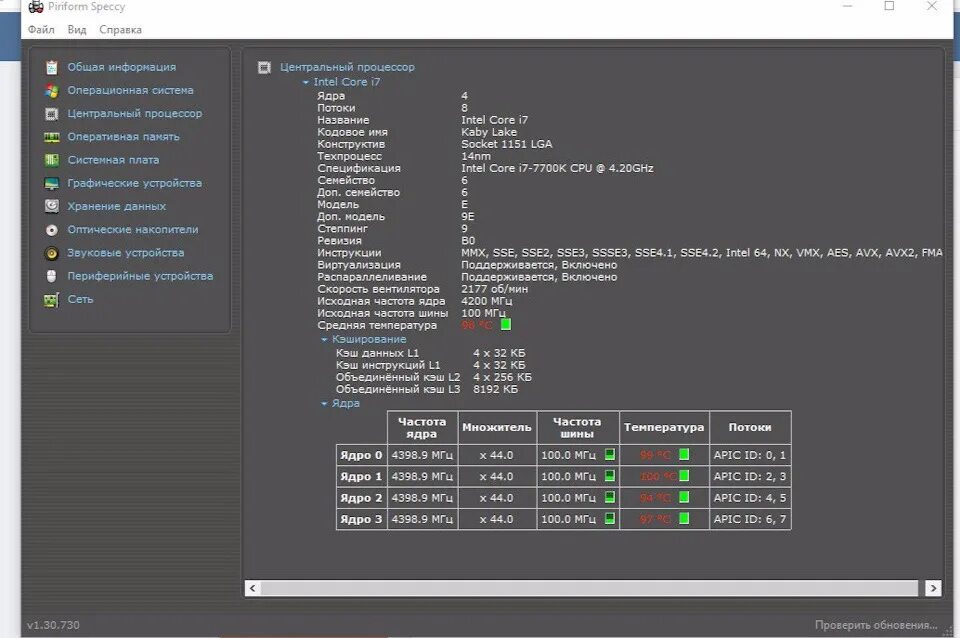Maximize the Speccy window
This screenshot has width=960, height=638.
pos(889,6)
